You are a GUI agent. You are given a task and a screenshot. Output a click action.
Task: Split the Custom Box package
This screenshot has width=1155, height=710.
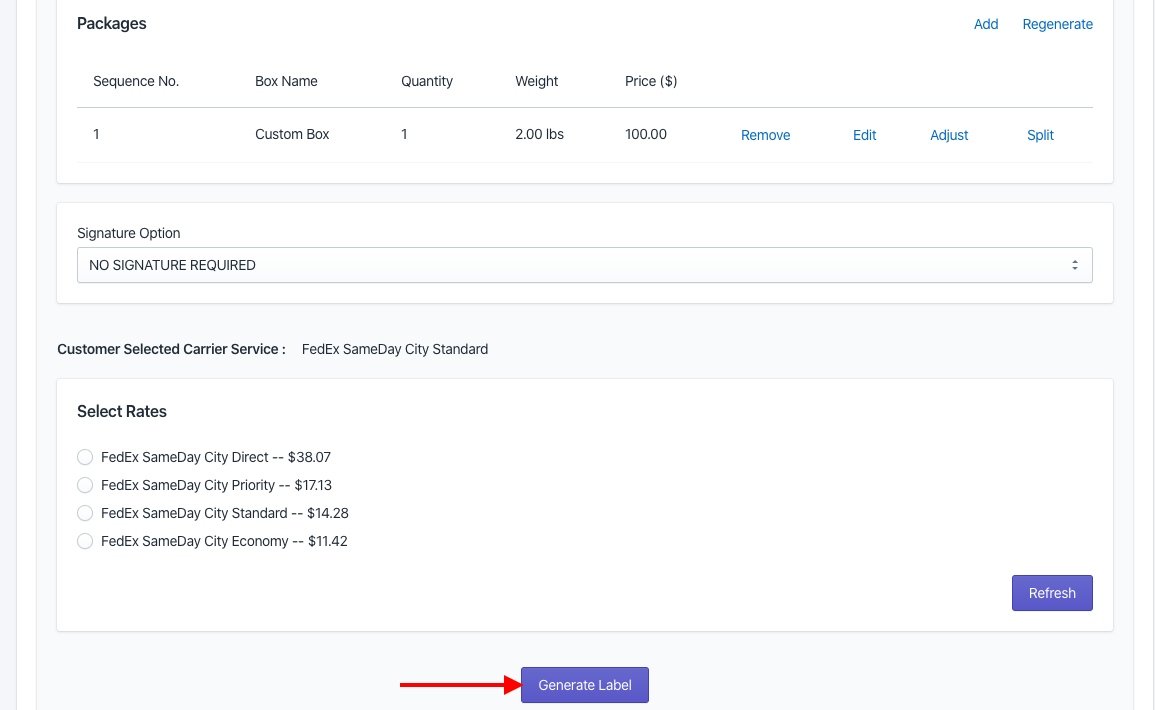pyautogui.click(x=1040, y=135)
